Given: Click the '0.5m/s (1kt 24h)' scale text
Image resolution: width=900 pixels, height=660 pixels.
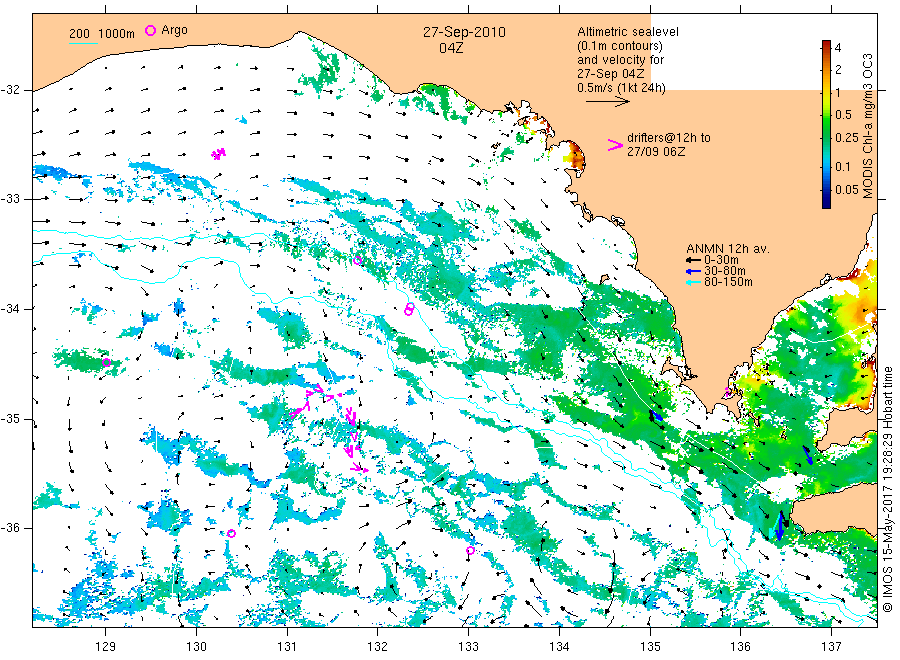Looking at the screenshot, I should click(x=621, y=88).
